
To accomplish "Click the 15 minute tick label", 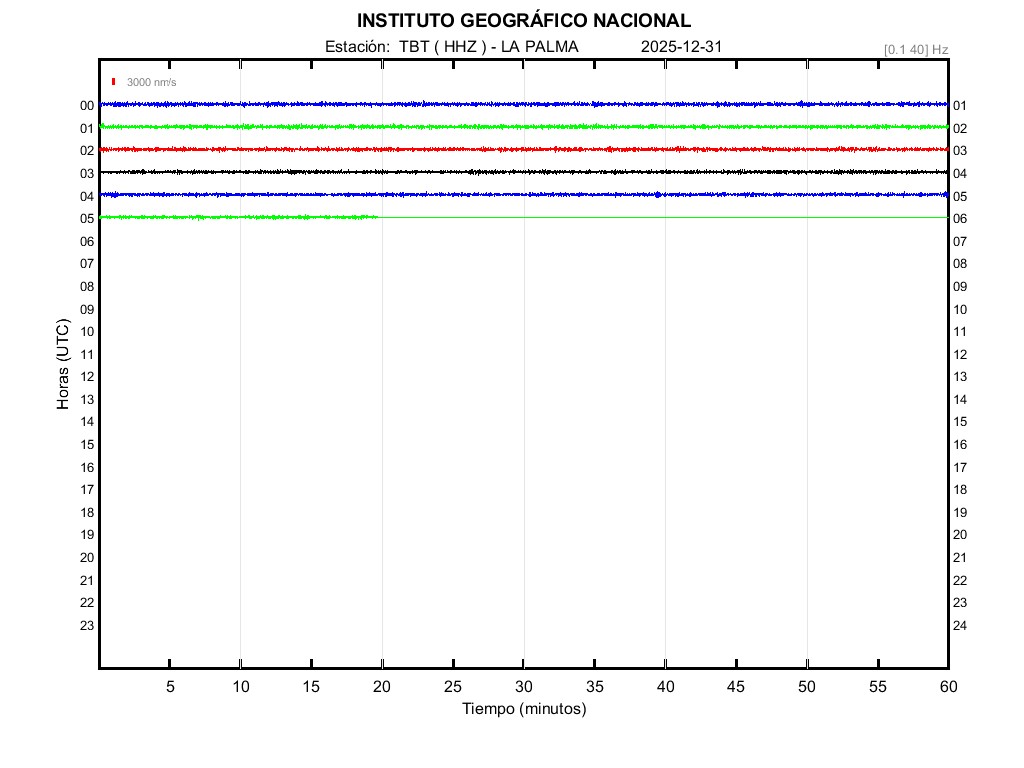I will point(311,687).
